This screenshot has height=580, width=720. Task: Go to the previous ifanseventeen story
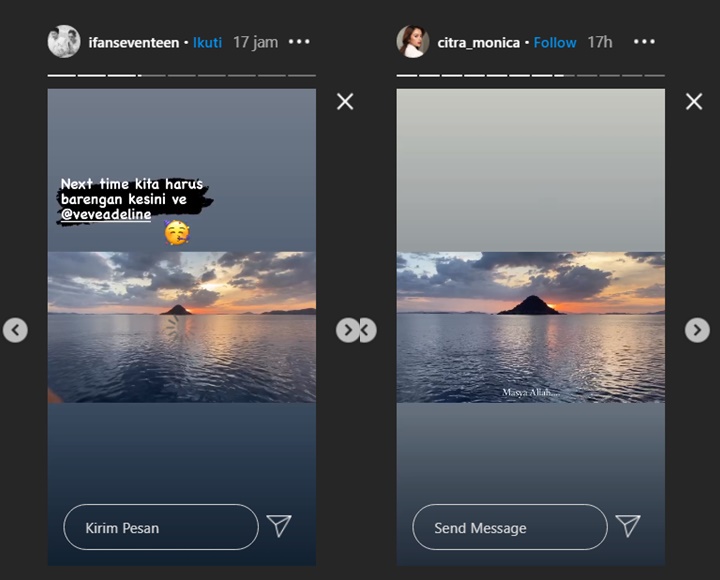point(15,330)
